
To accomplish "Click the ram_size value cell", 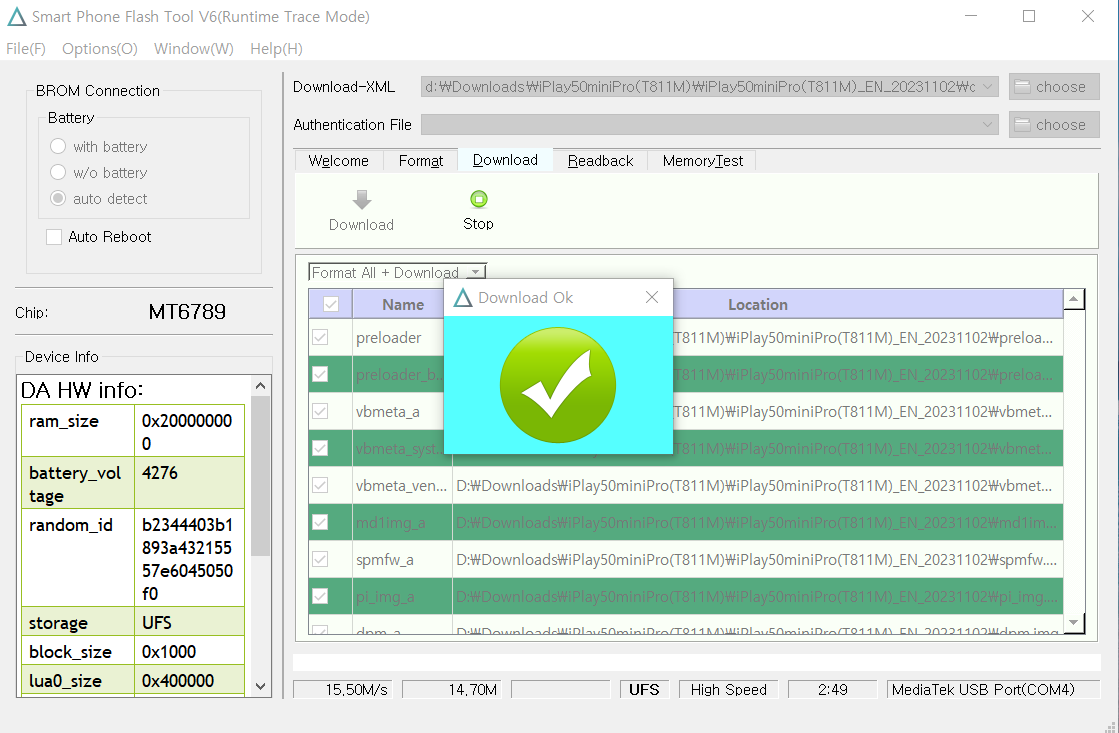I will [189, 431].
